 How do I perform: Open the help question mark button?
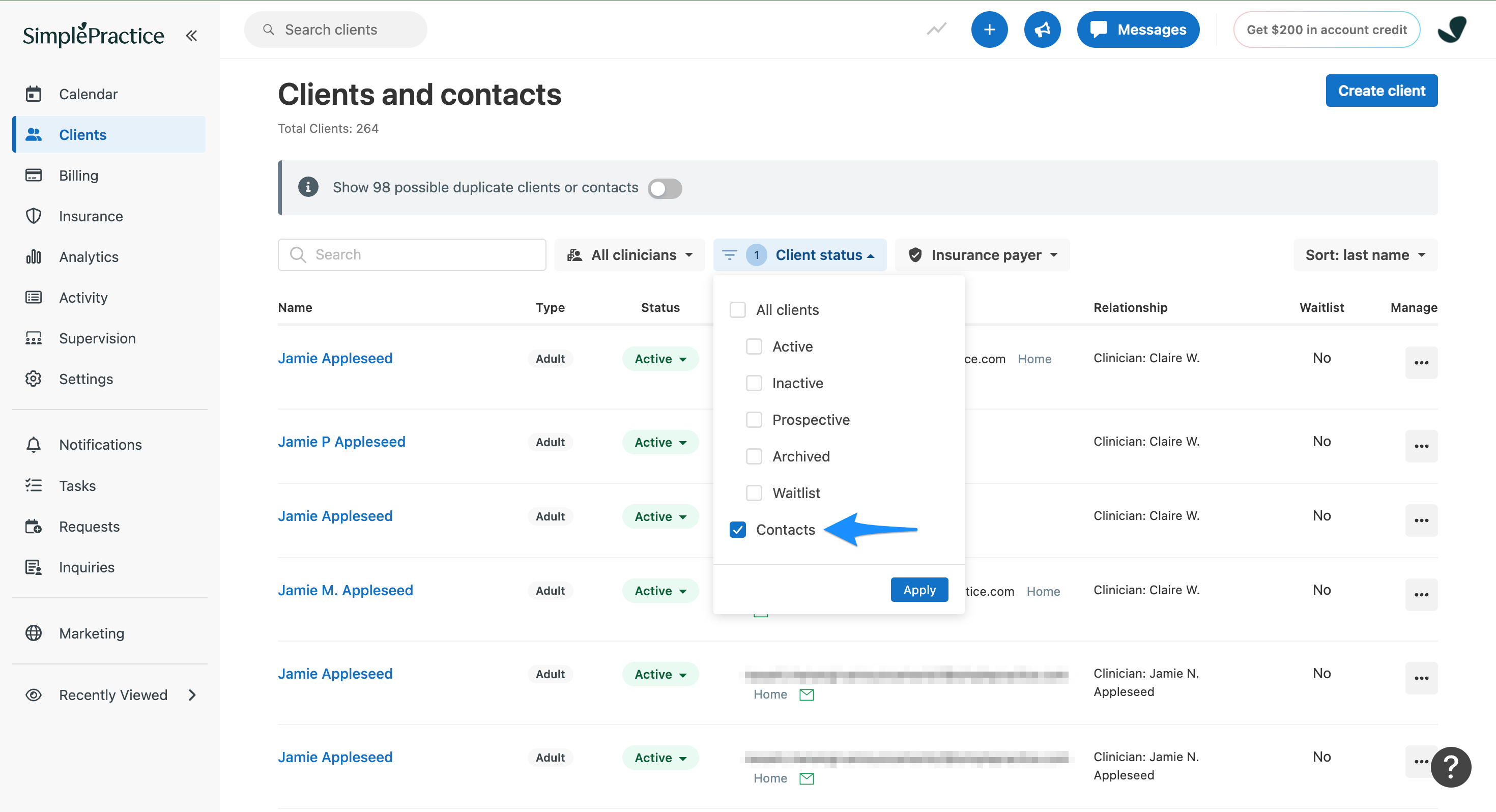[x=1451, y=767]
